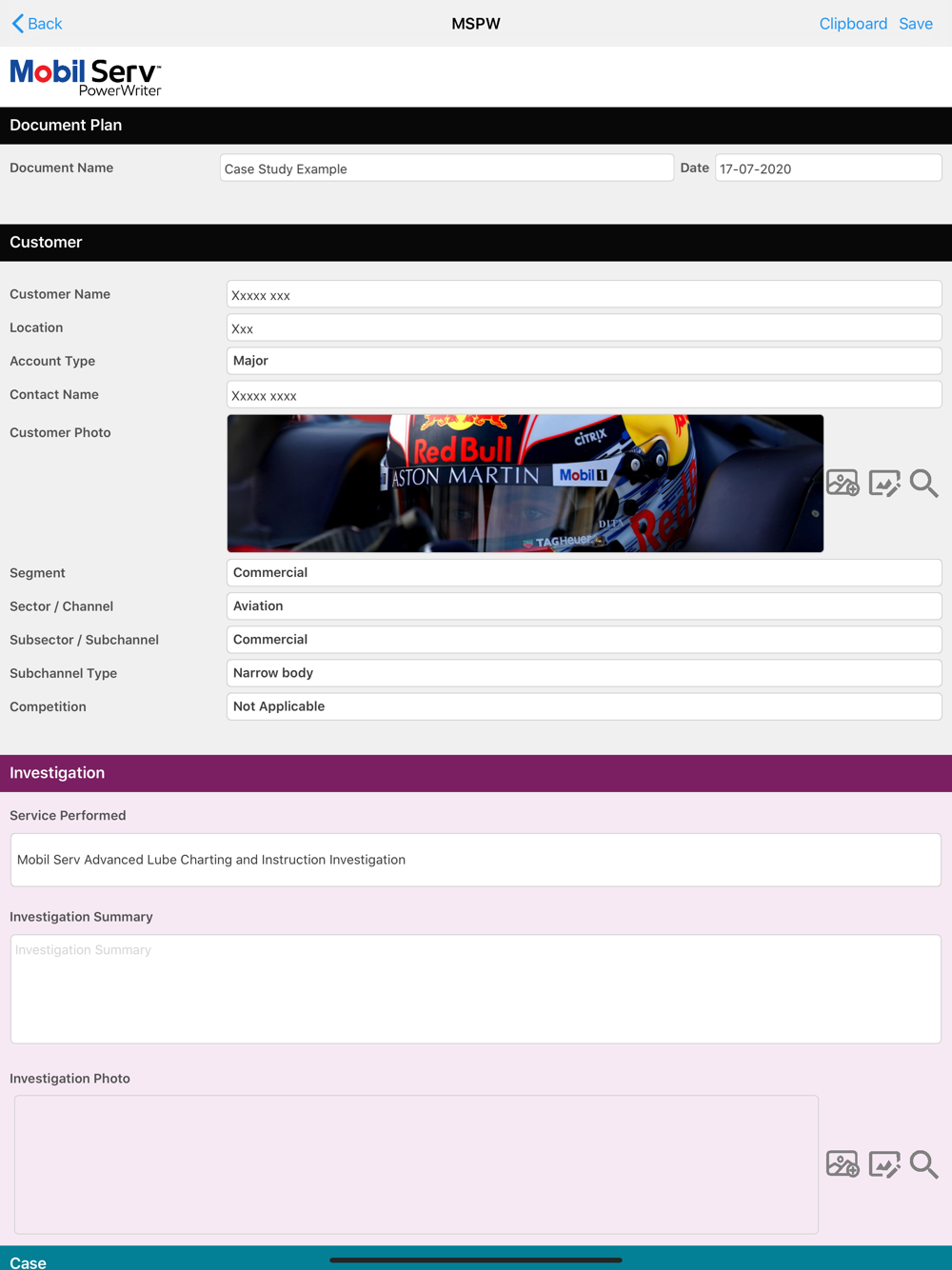
Task: Magnify Customer Photo with search icon
Action: 923,484
